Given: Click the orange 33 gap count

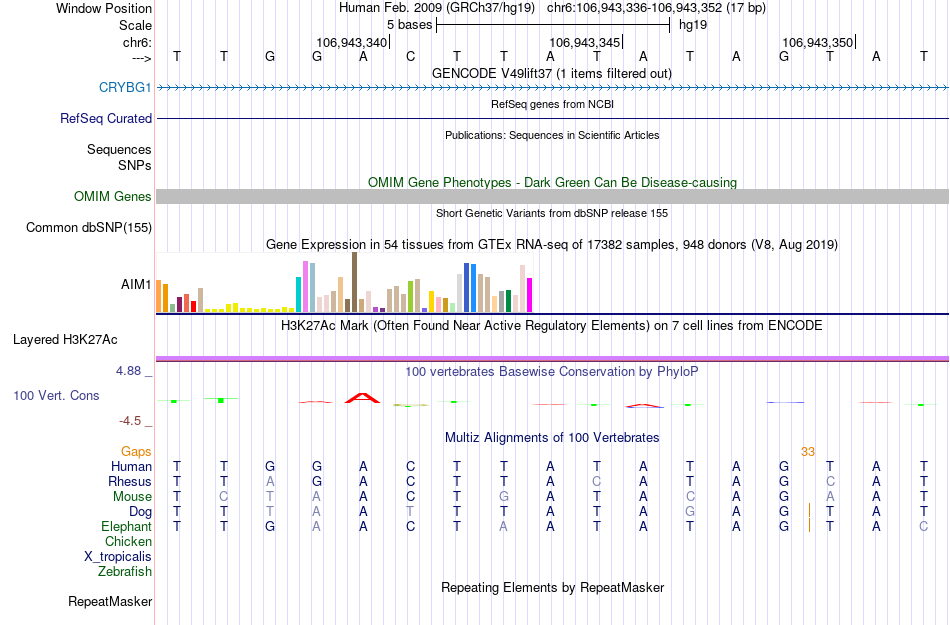Looking at the screenshot, I should click(808, 452).
